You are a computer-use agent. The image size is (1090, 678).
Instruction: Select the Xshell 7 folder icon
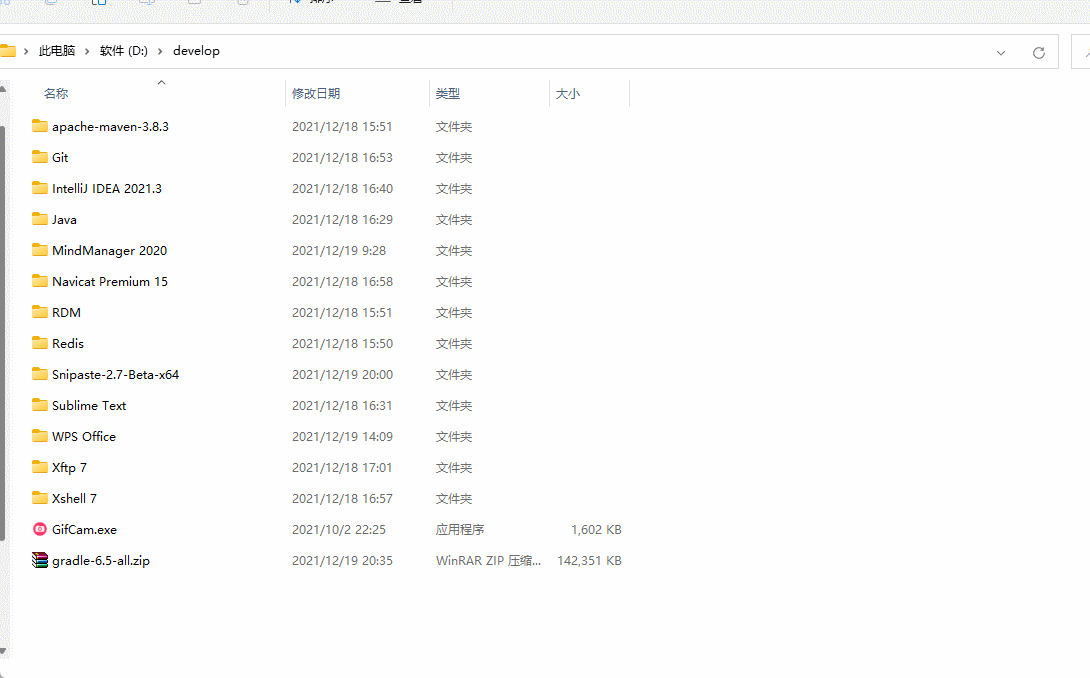point(40,498)
